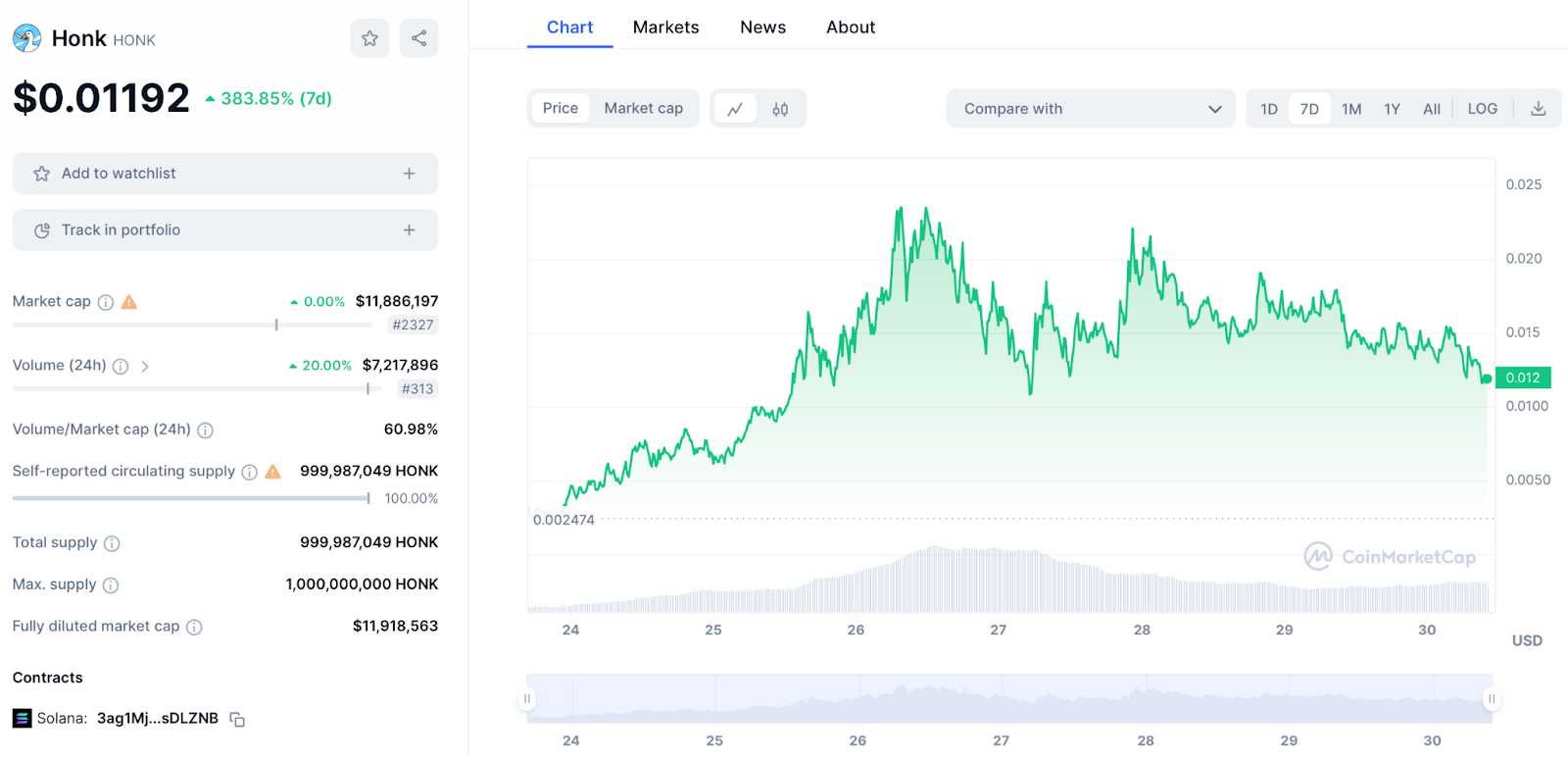Toggle the Price chart mode
This screenshot has width=1568, height=758.
click(x=561, y=108)
